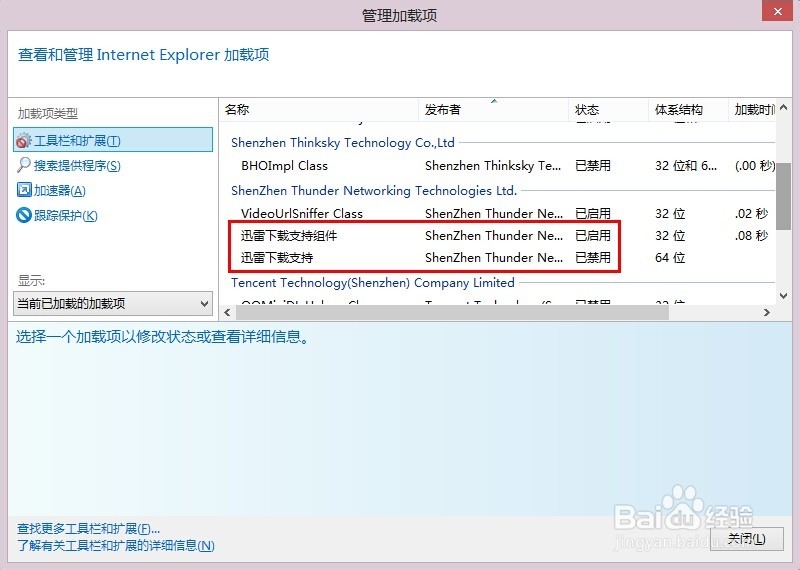The width and height of the screenshot is (800, 570).
Task: Click the 64 位 architecture cell
Action: (670, 257)
